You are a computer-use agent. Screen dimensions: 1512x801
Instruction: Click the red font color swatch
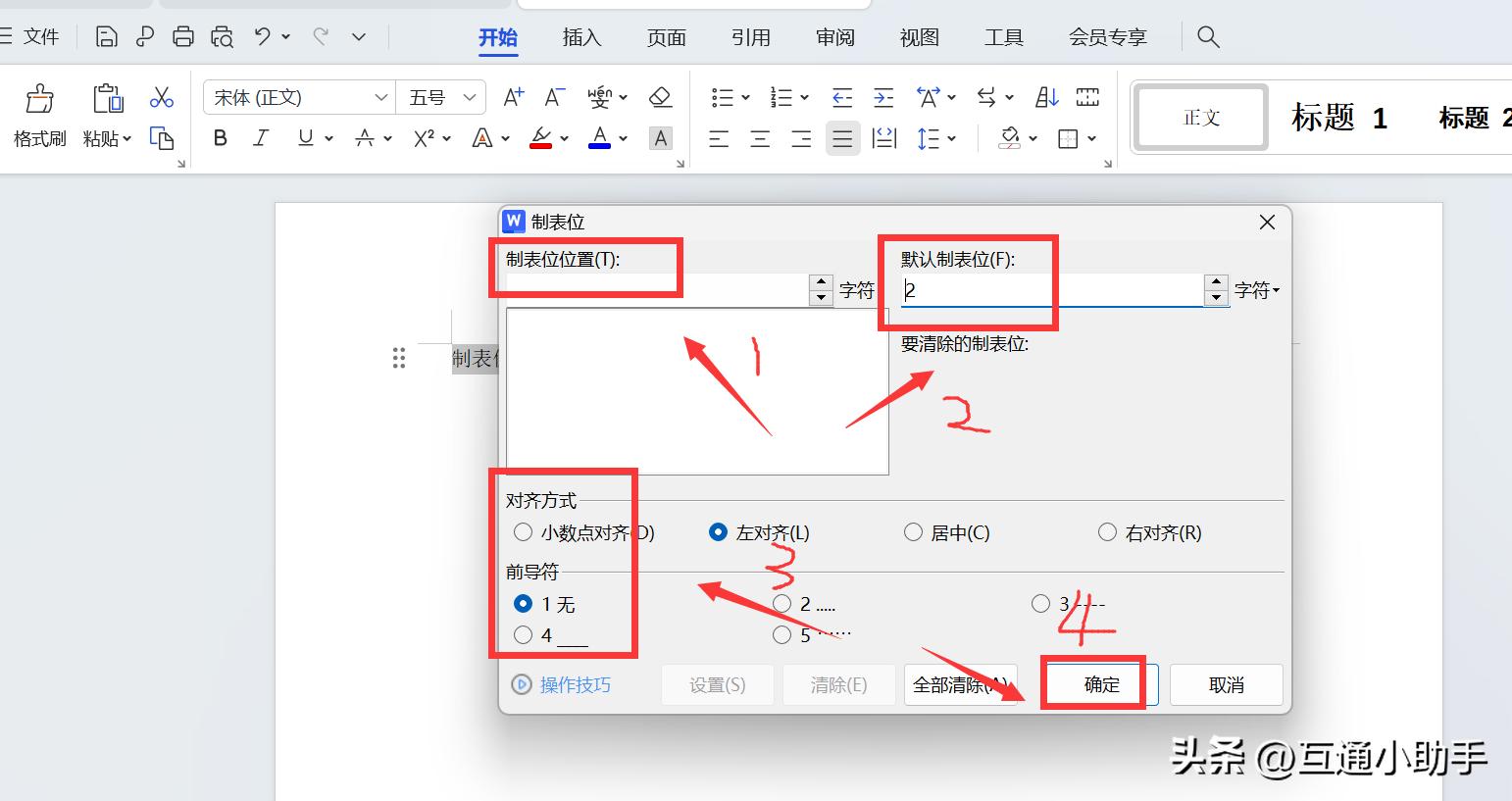click(540, 138)
